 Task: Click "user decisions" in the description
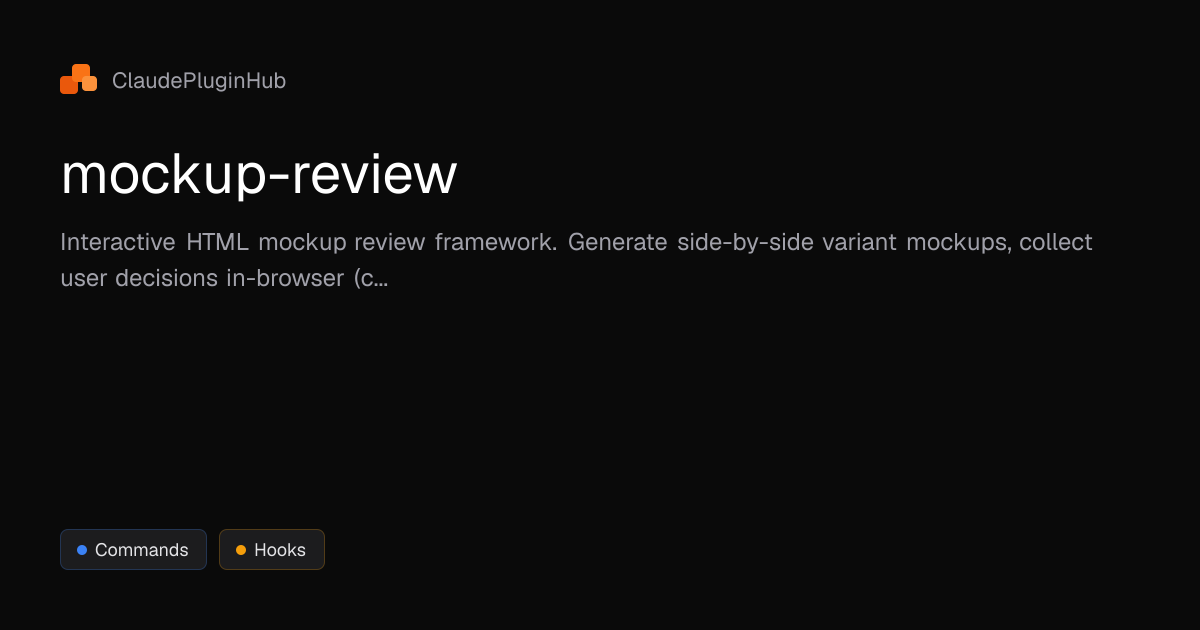pos(139,279)
